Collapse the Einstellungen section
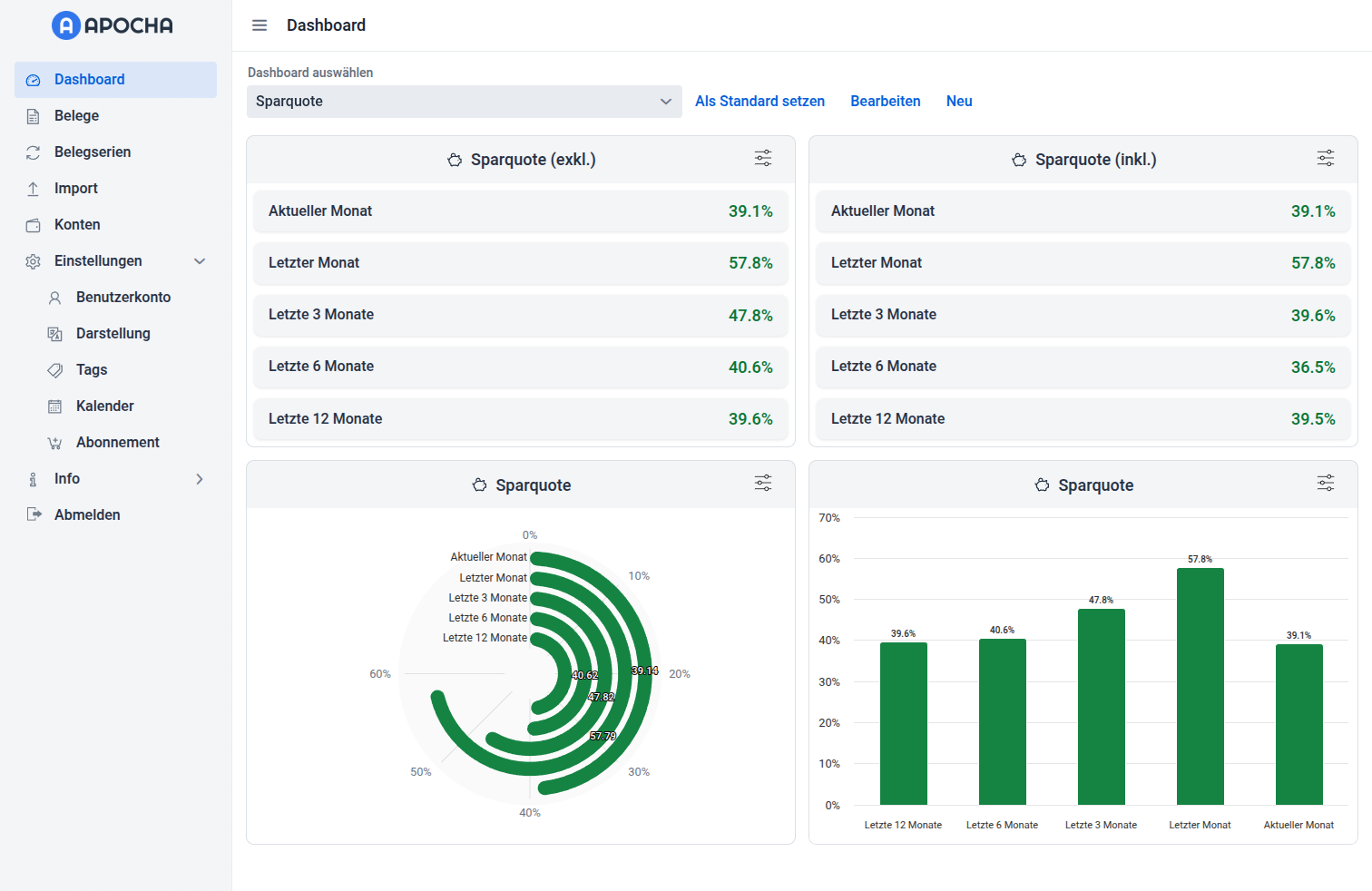 [x=199, y=260]
